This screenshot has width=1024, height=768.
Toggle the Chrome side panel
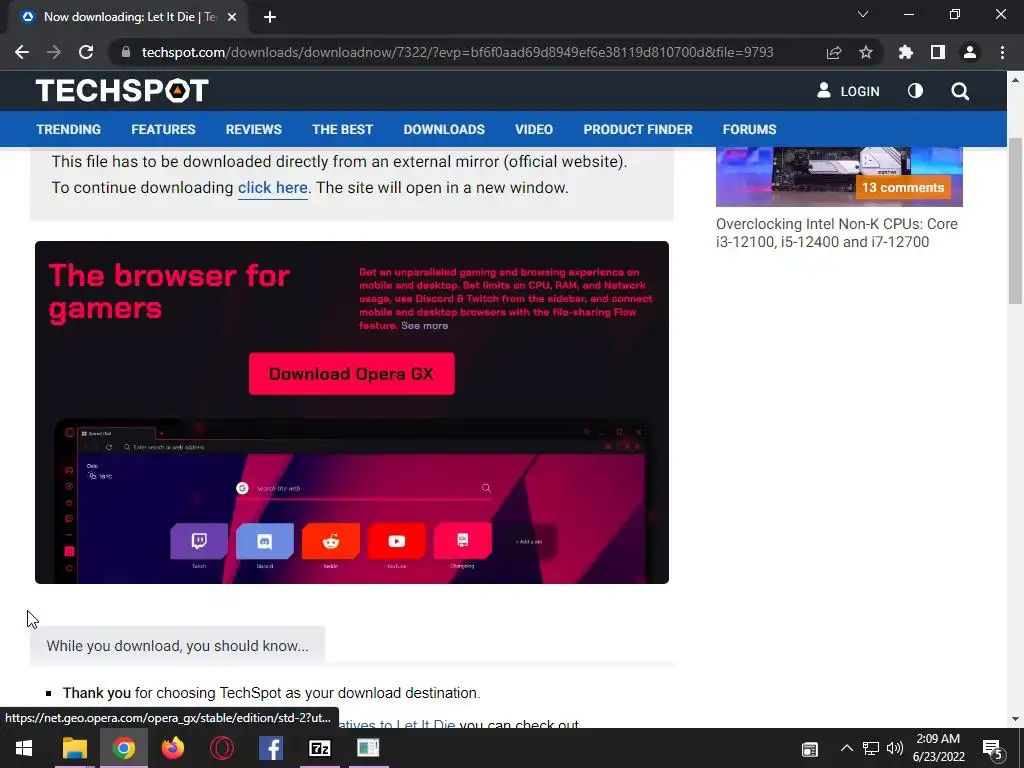(x=938, y=52)
